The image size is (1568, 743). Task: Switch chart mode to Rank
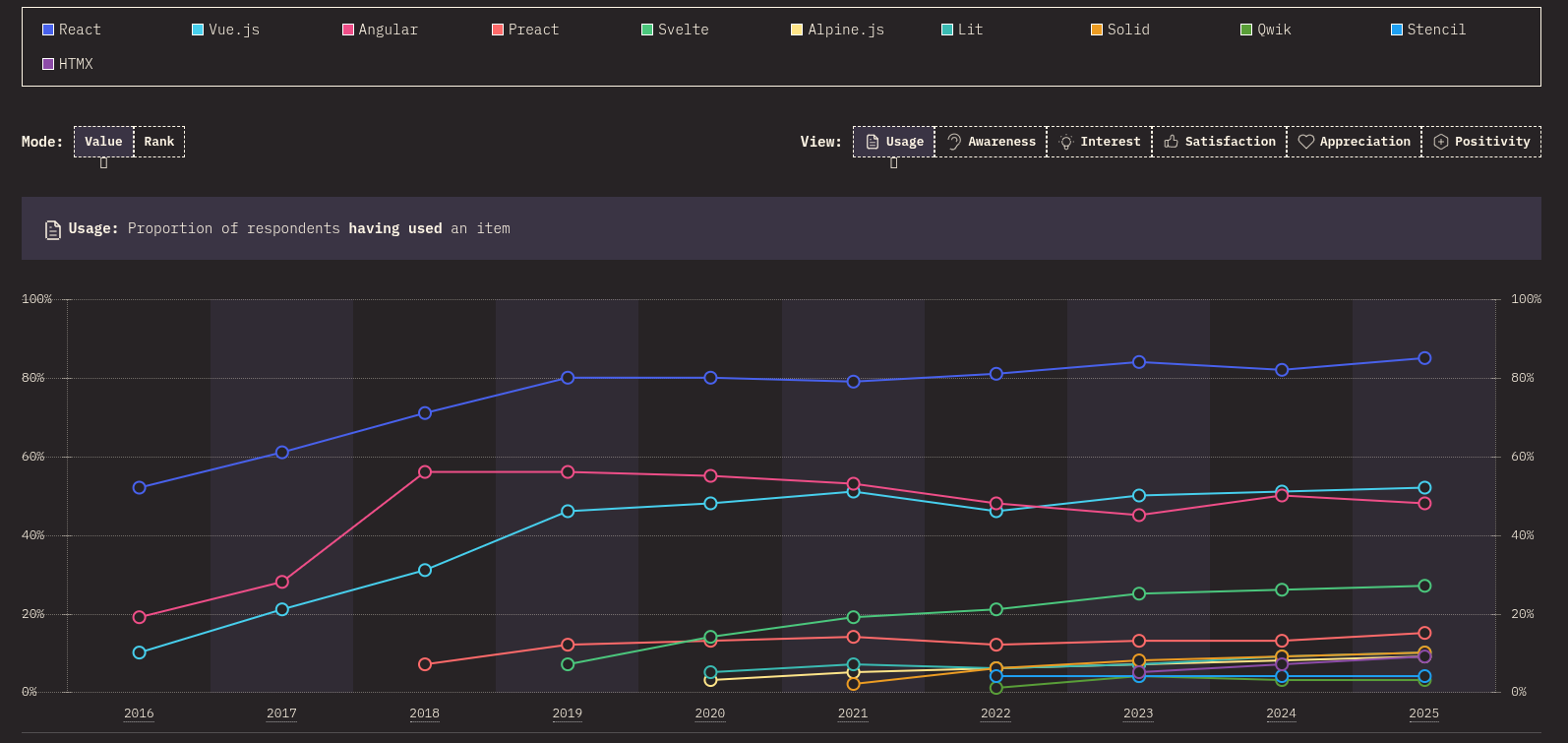tap(159, 142)
